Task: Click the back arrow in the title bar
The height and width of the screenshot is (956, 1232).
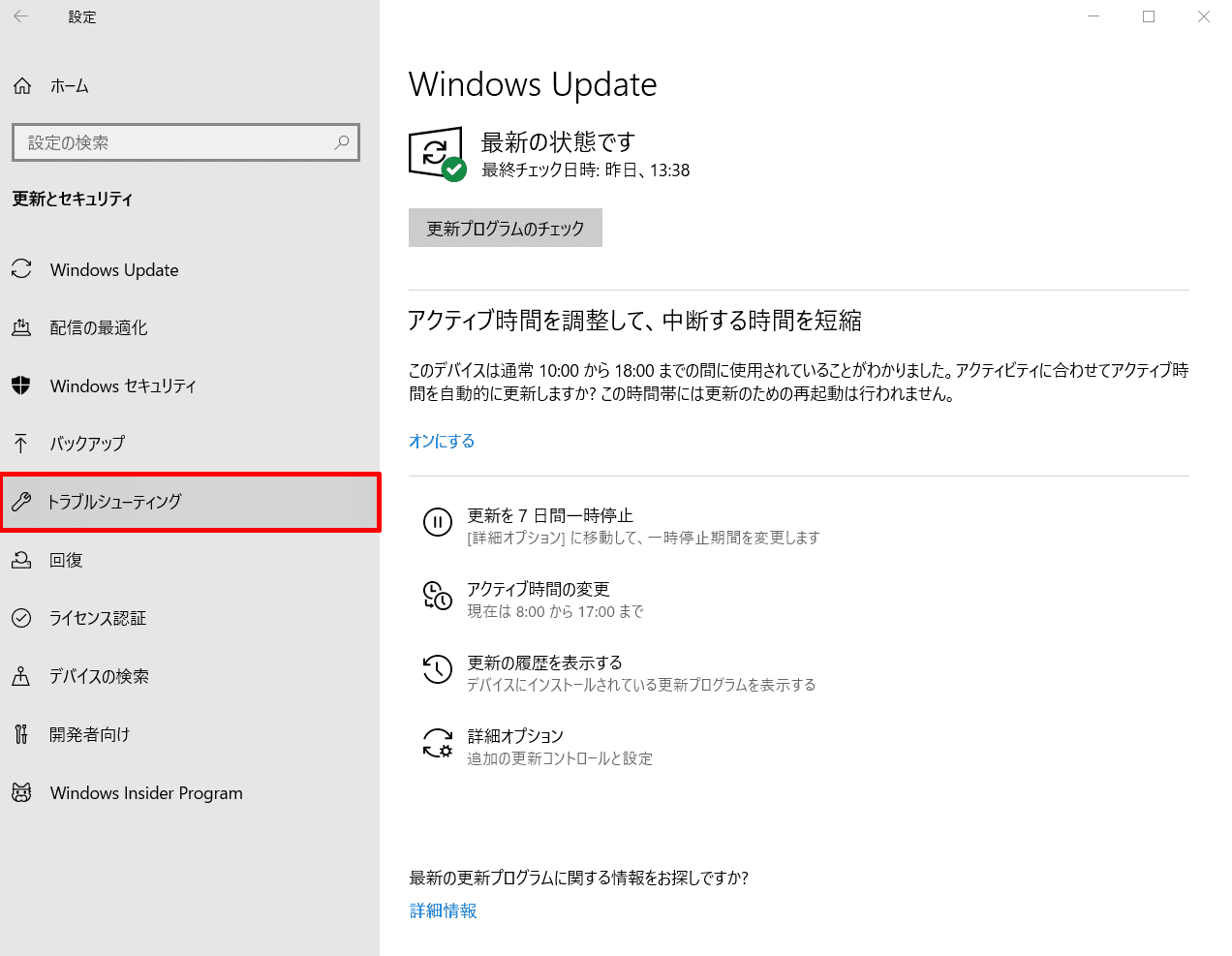Action: [21, 16]
